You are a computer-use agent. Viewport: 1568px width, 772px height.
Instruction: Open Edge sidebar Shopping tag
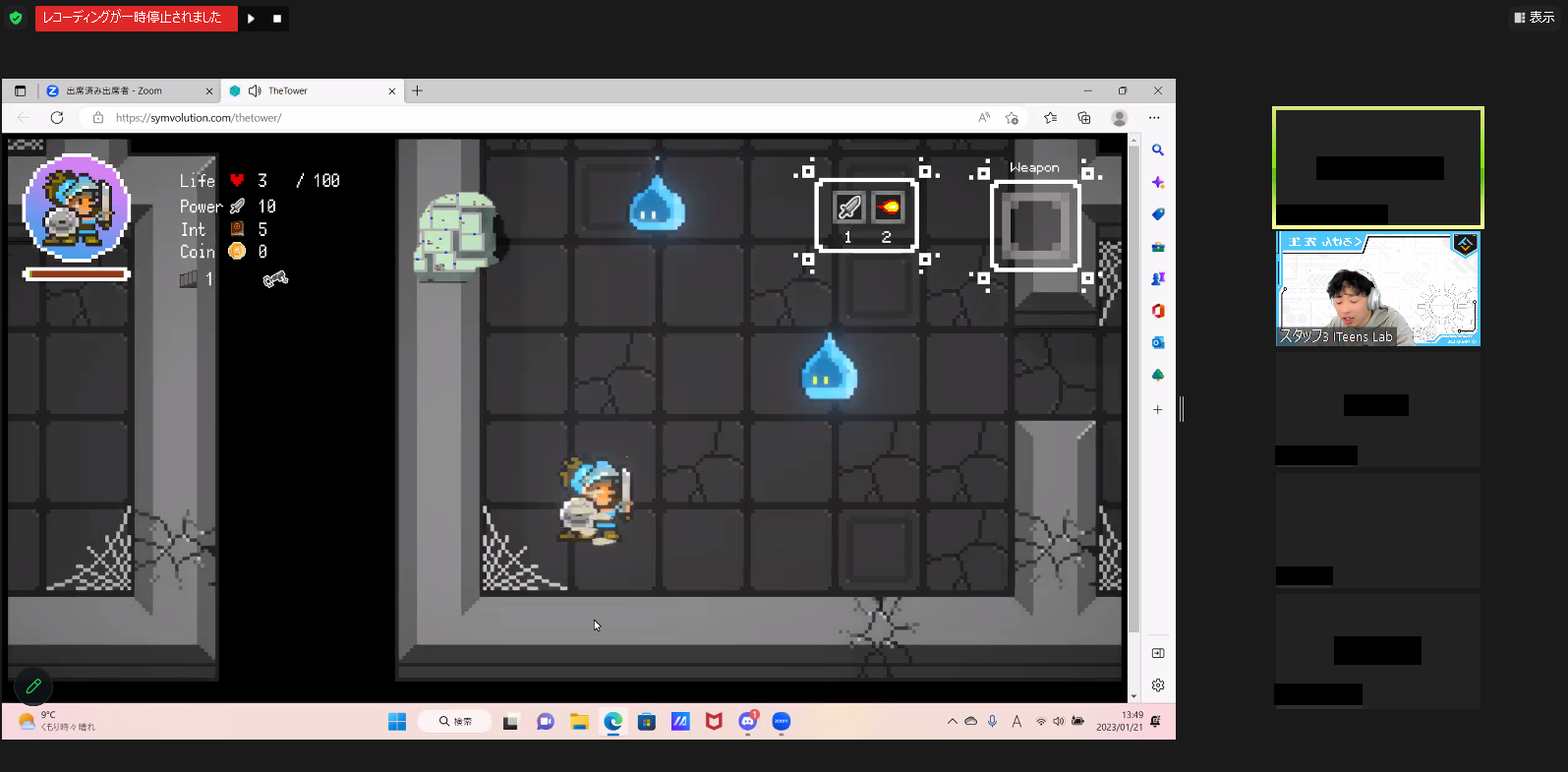[1158, 214]
